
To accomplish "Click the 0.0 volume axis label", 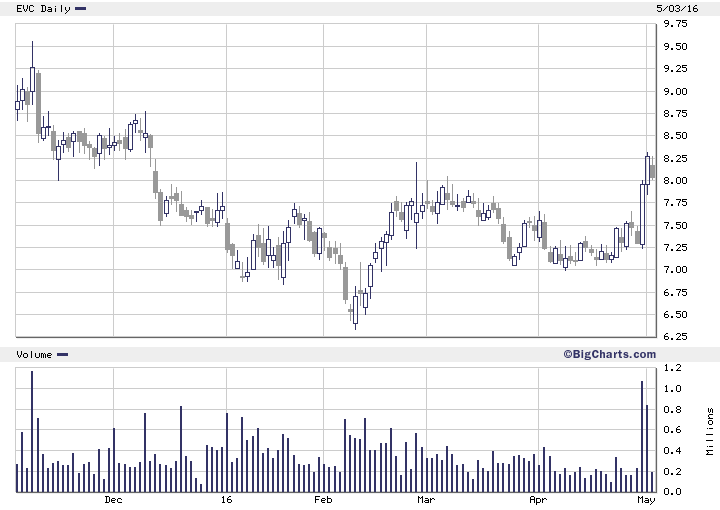I will 672,492.
